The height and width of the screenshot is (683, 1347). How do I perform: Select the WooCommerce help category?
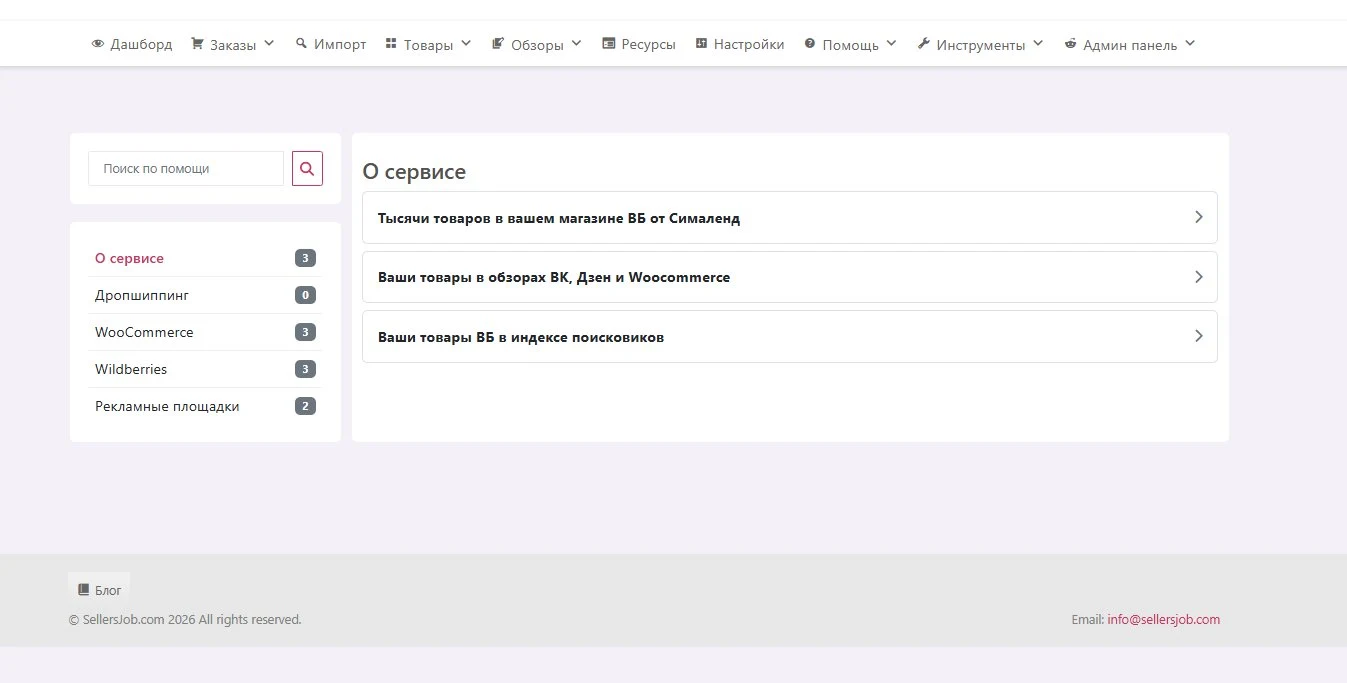point(144,332)
